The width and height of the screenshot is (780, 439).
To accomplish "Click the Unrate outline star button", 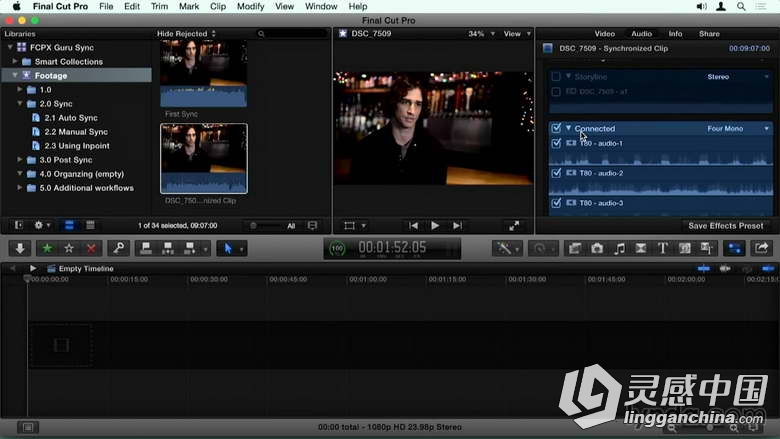I will tap(69, 248).
